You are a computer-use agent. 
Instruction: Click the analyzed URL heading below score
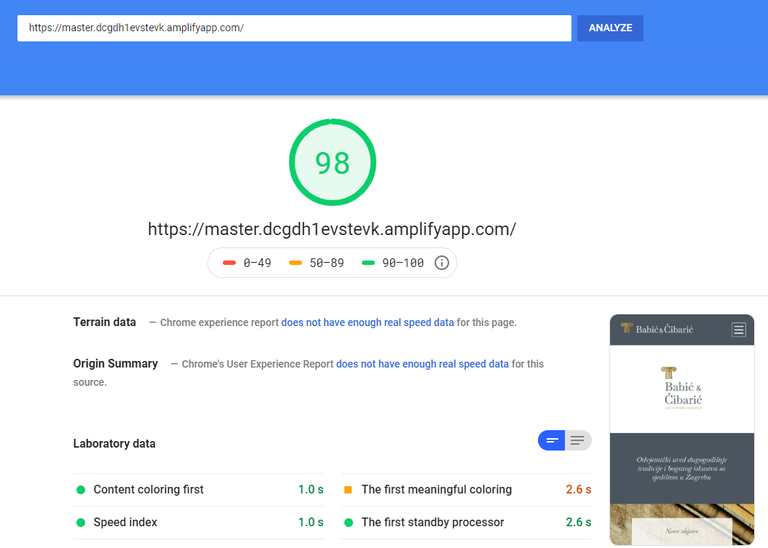coord(332,229)
